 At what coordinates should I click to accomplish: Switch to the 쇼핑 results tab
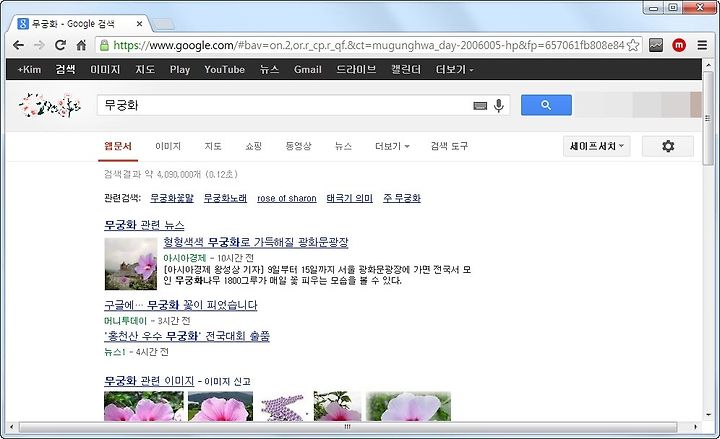click(253, 146)
